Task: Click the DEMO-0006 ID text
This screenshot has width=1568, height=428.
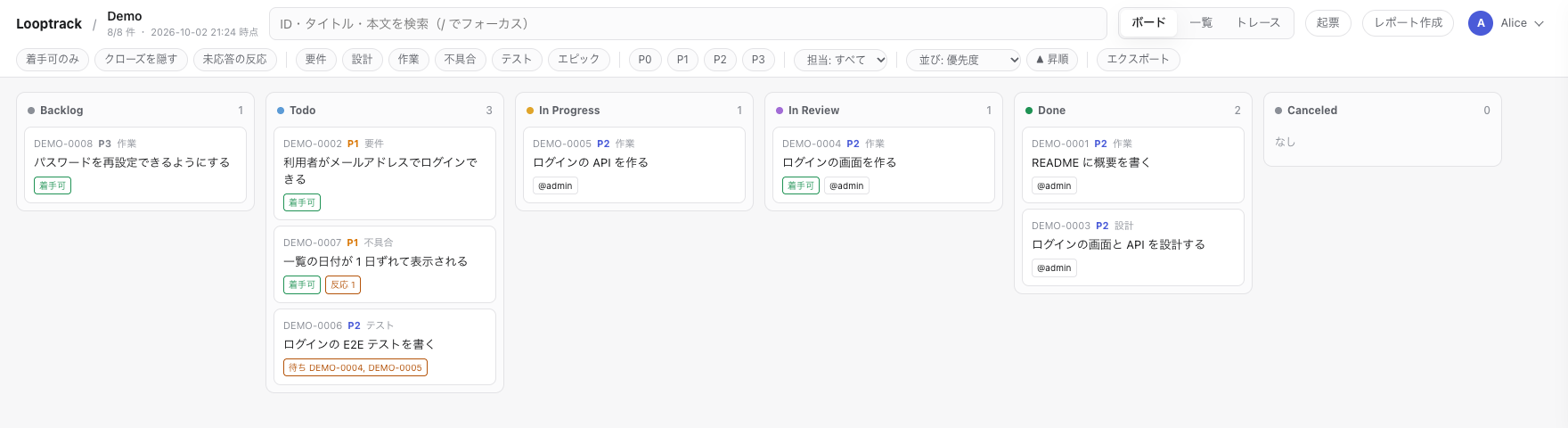Action: pyautogui.click(x=313, y=325)
